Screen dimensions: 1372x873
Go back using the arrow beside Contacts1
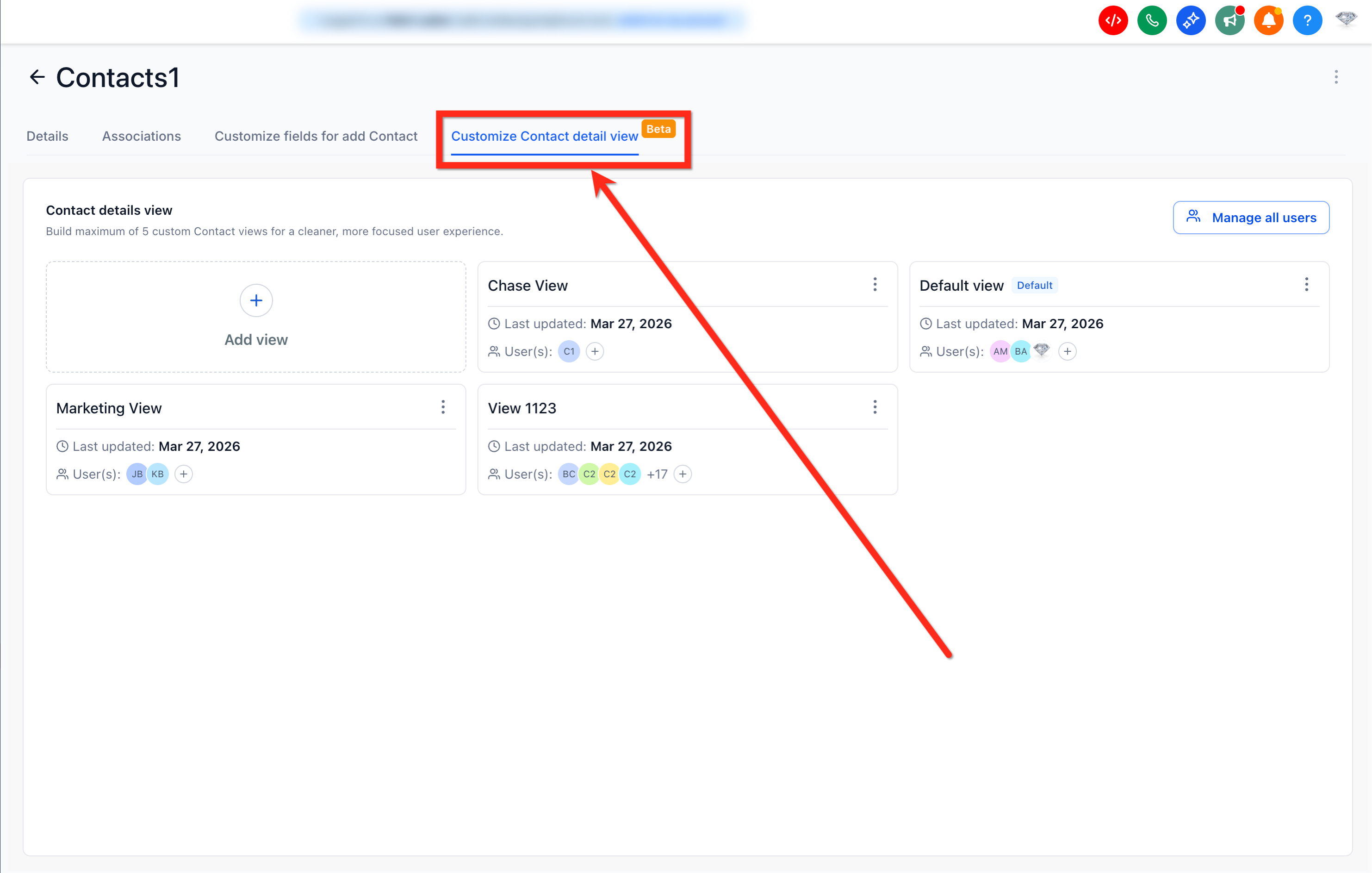point(37,77)
